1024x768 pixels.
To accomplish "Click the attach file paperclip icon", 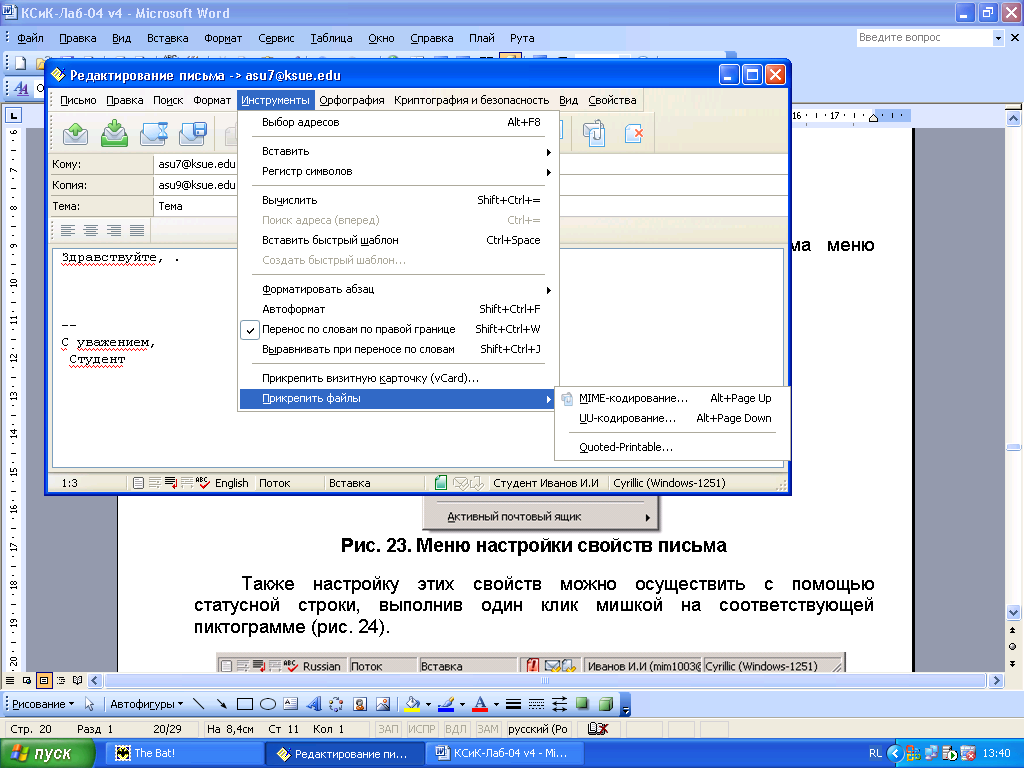I will click(594, 133).
